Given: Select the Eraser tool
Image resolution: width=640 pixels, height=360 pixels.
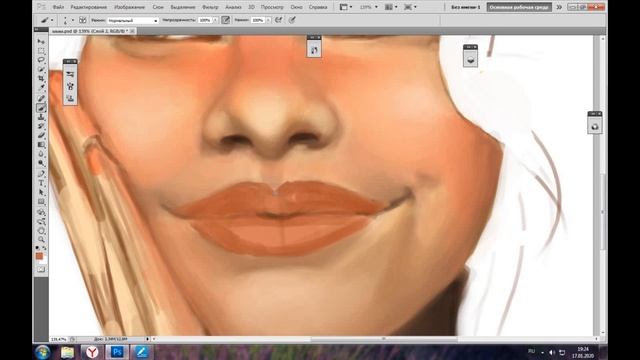Looking at the screenshot, I should click(x=41, y=136).
